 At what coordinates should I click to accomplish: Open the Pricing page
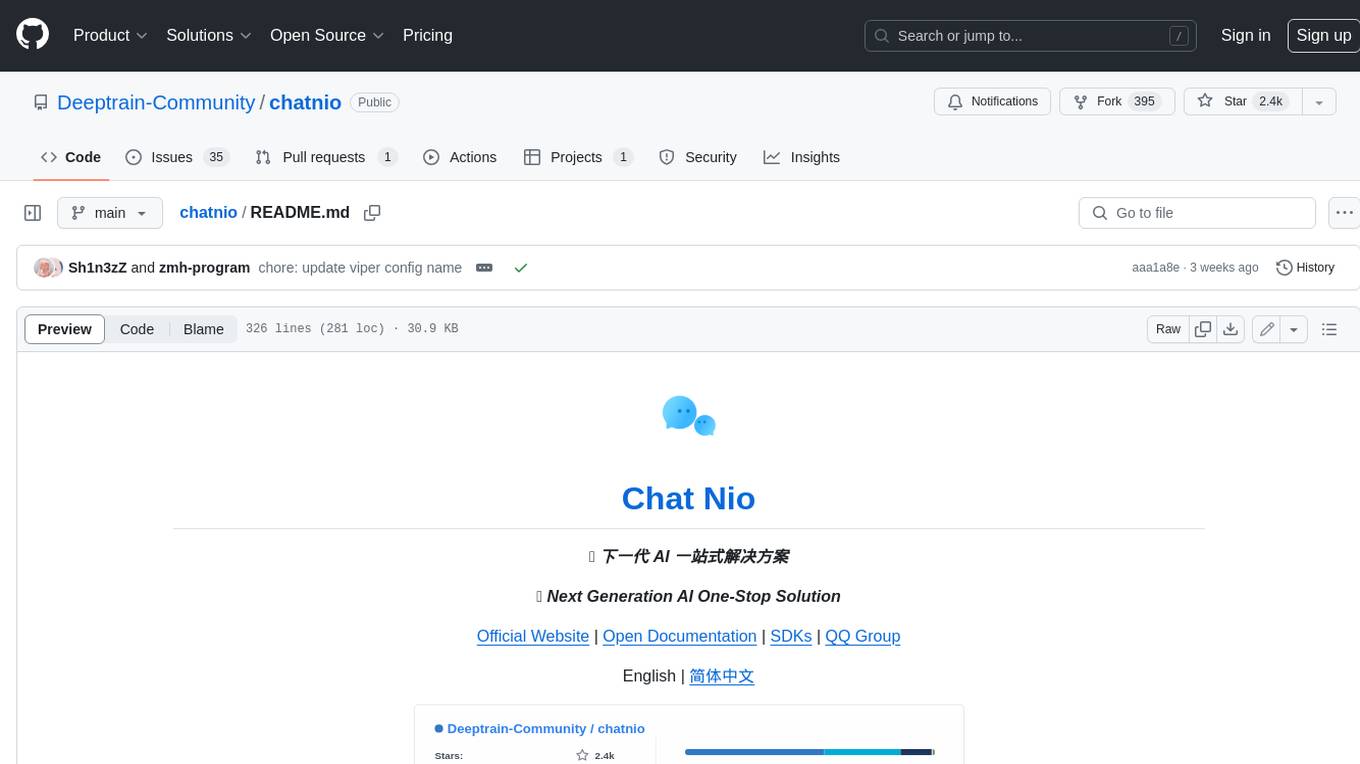[427, 35]
